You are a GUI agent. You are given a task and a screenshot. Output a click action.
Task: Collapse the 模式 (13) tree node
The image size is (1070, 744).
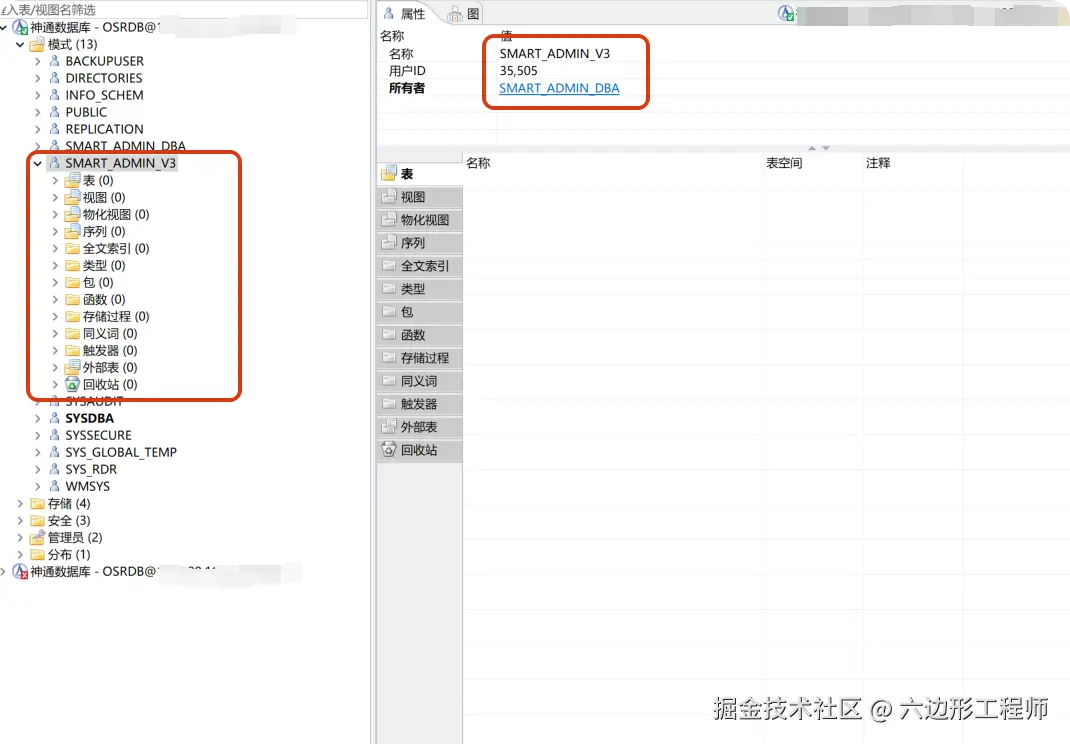coord(17,44)
